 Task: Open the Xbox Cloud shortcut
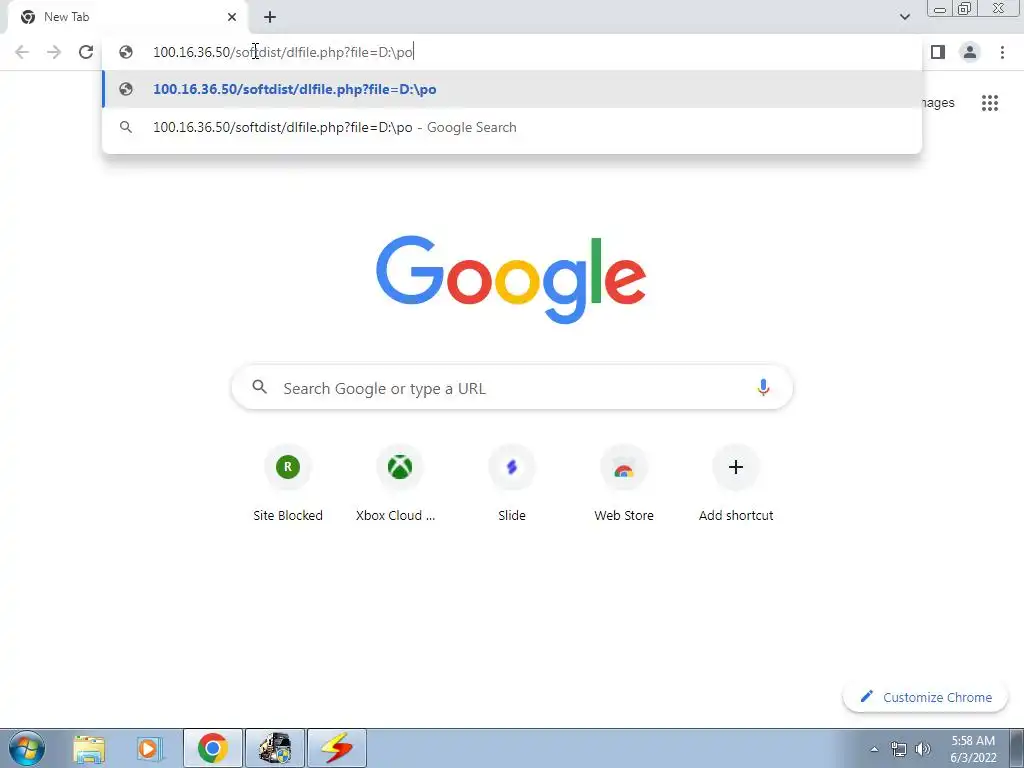tap(399, 484)
